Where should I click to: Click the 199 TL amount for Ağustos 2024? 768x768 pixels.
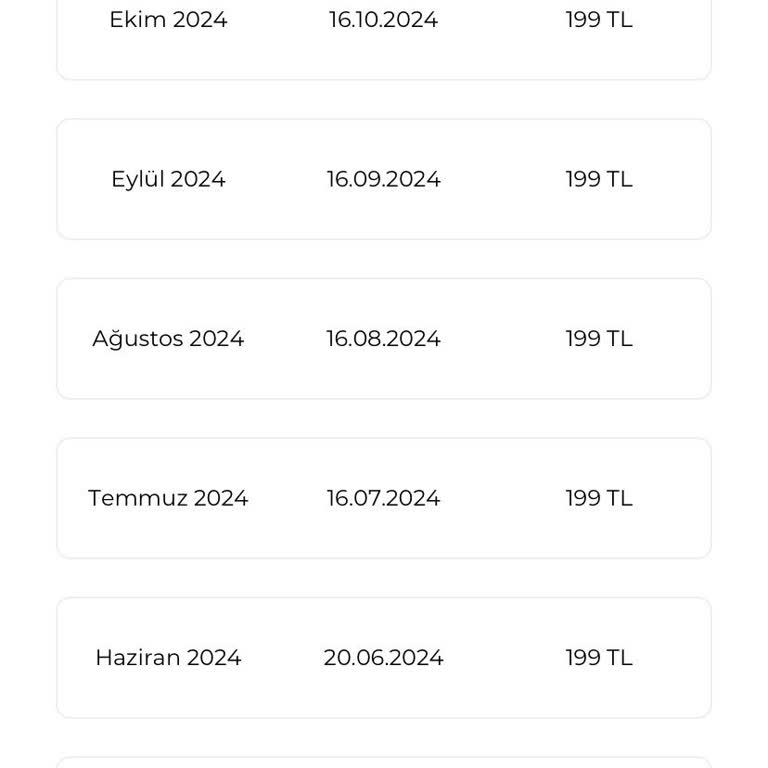(598, 339)
